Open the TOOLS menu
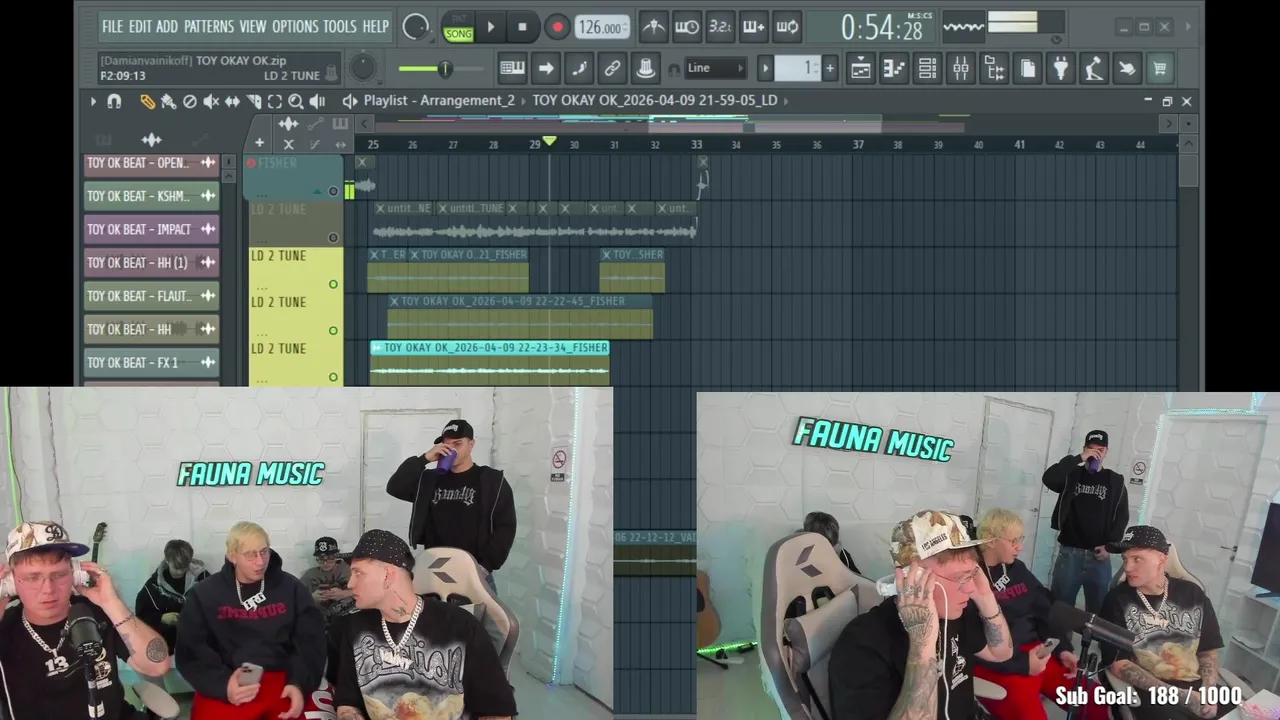 [x=340, y=26]
